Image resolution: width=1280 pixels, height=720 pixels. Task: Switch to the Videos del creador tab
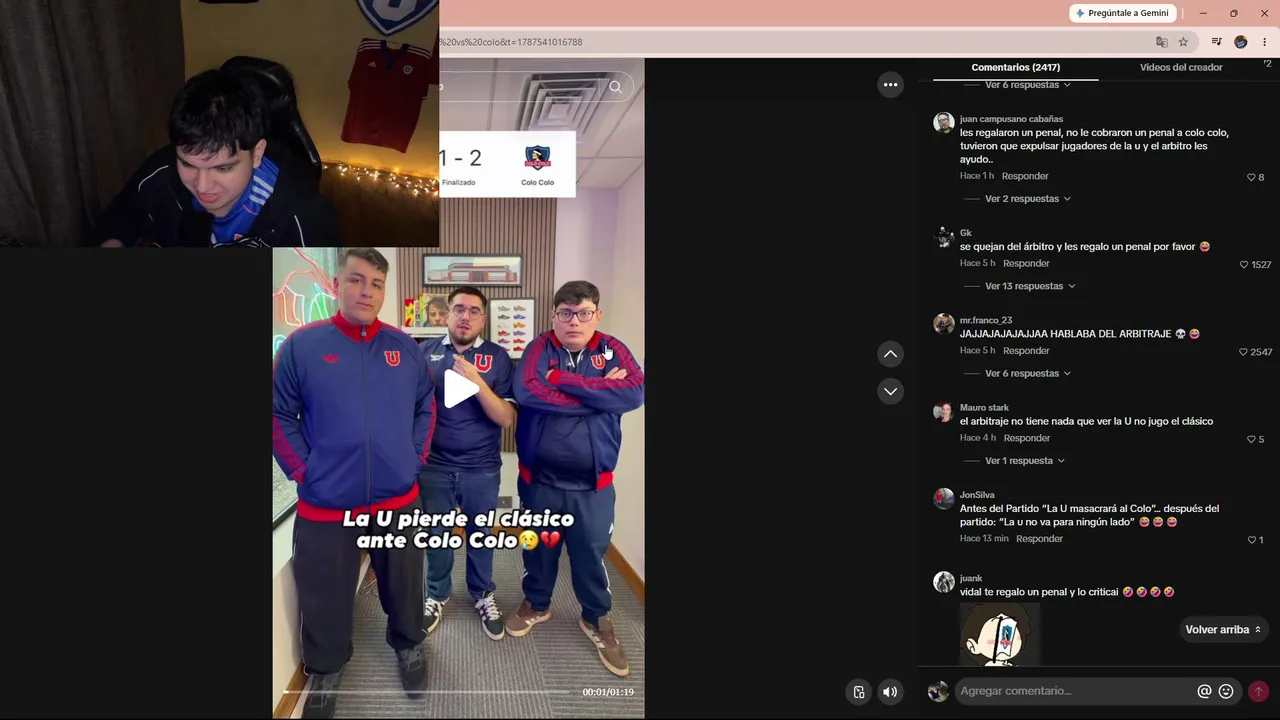click(x=1181, y=68)
